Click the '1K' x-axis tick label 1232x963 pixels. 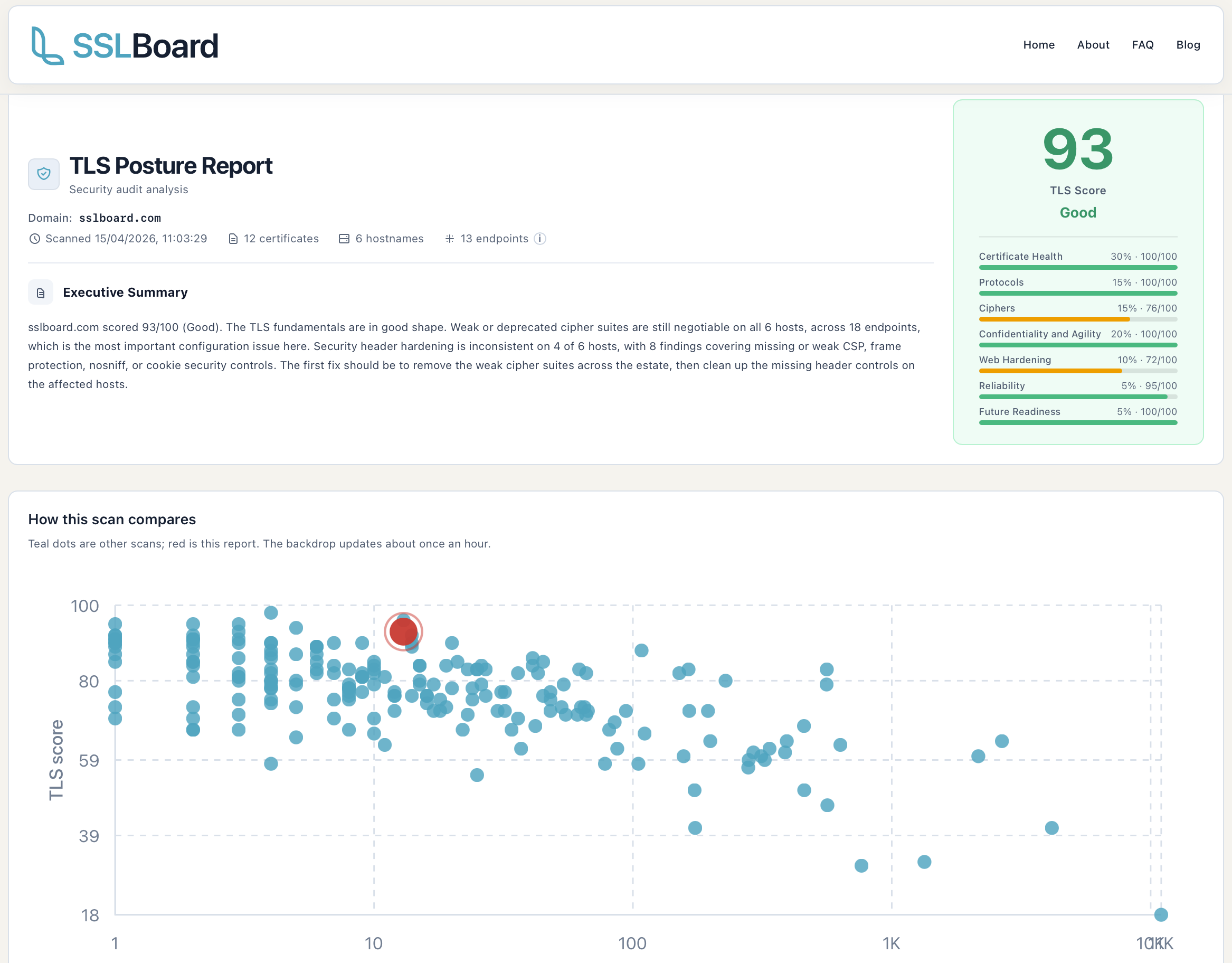pyautogui.click(x=892, y=943)
